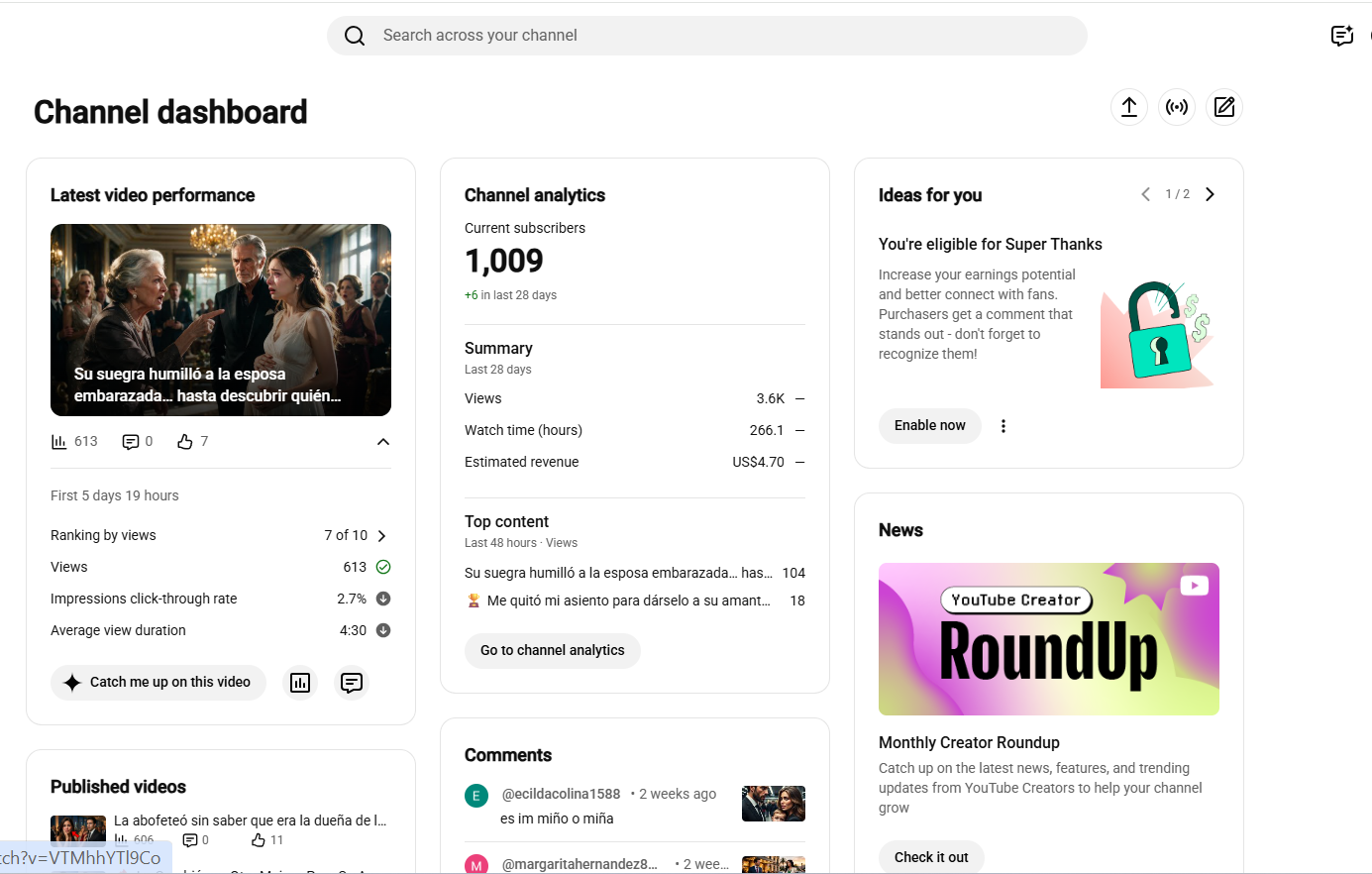The image size is (1372, 874).
Task: Click the comment text es im miño o miña
Action: [x=557, y=819]
